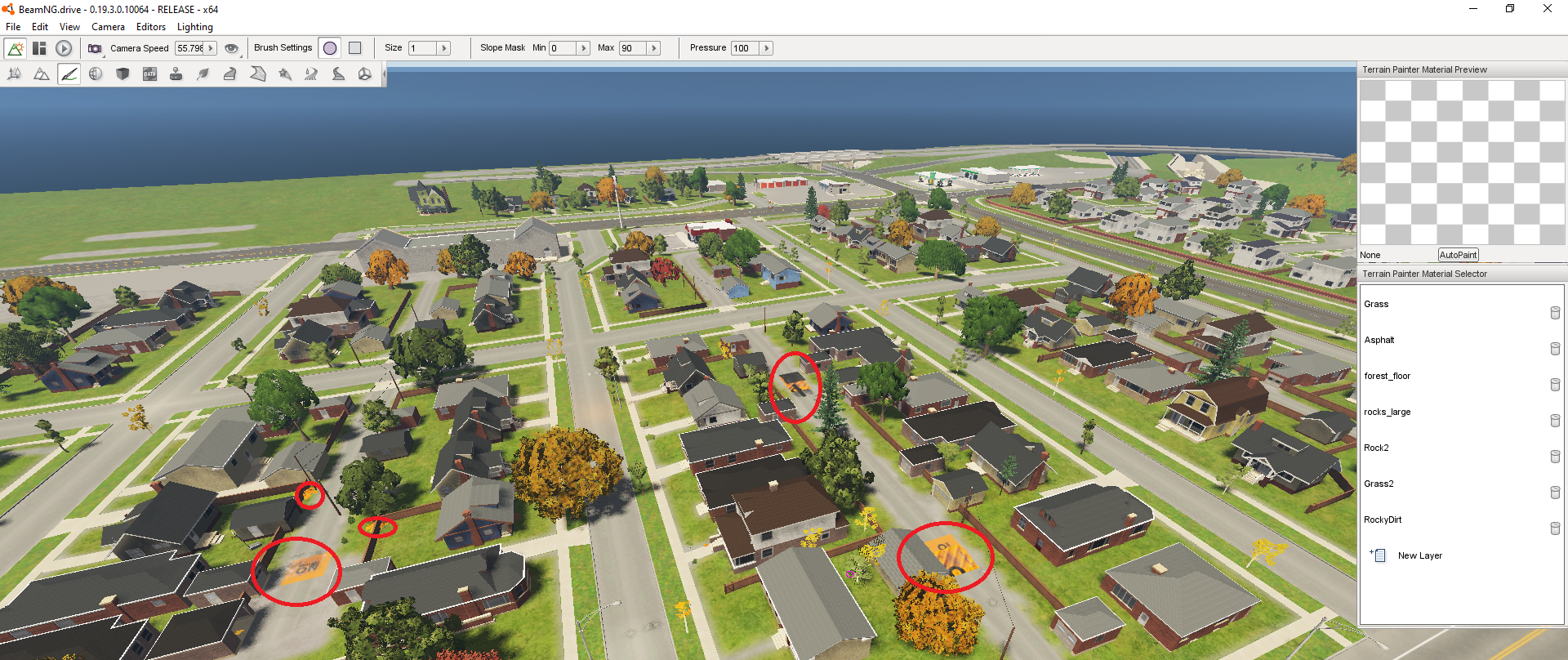Select the Terrain Painter brush tool
The width and height of the screenshot is (1568, 660).
coord(69,74)
